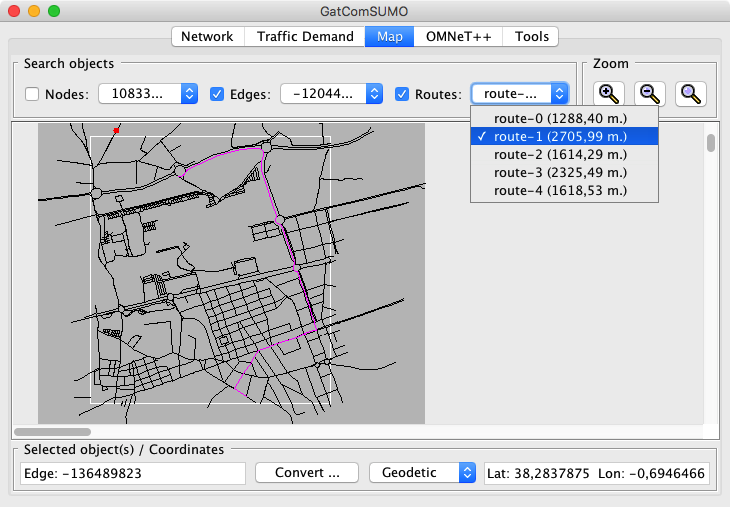
Task: Disable the Routes checkbox
Action: point(402,94)
